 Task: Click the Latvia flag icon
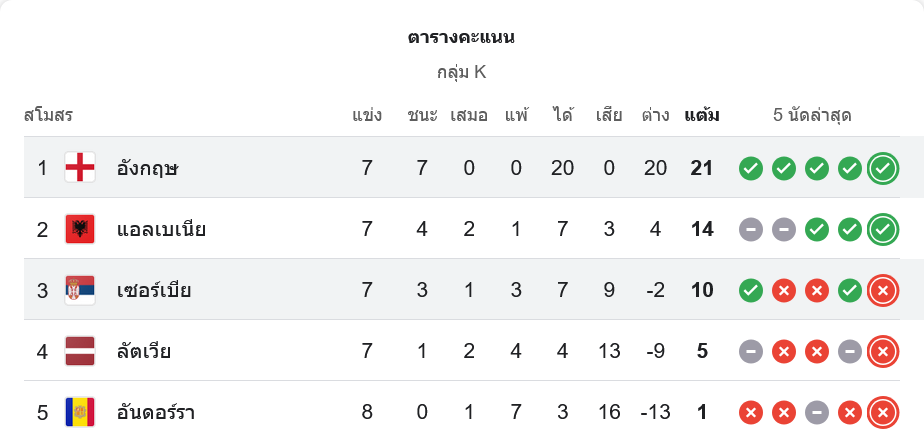pos(80,351)
